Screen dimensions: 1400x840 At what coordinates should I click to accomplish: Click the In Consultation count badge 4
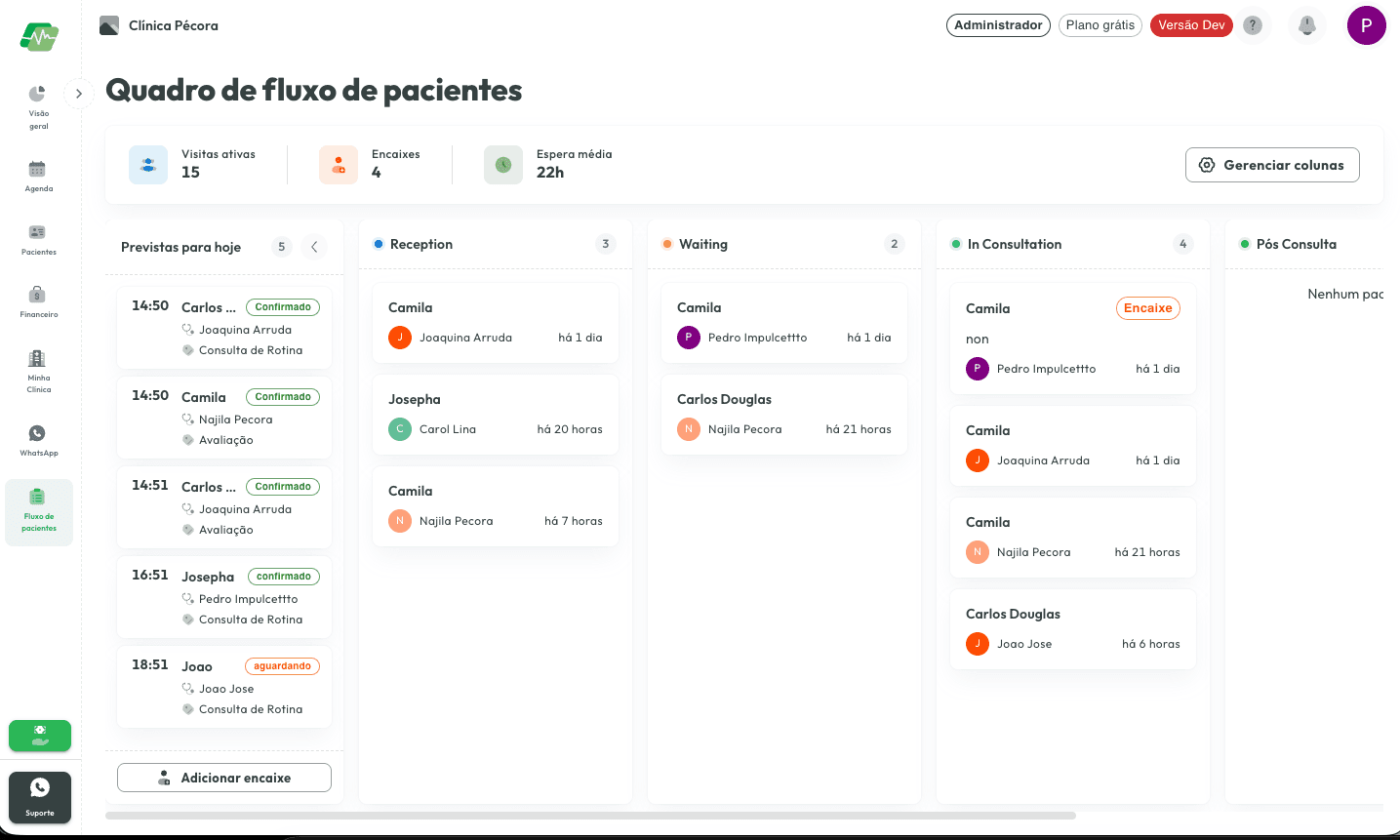click(x=1183, y=244)
